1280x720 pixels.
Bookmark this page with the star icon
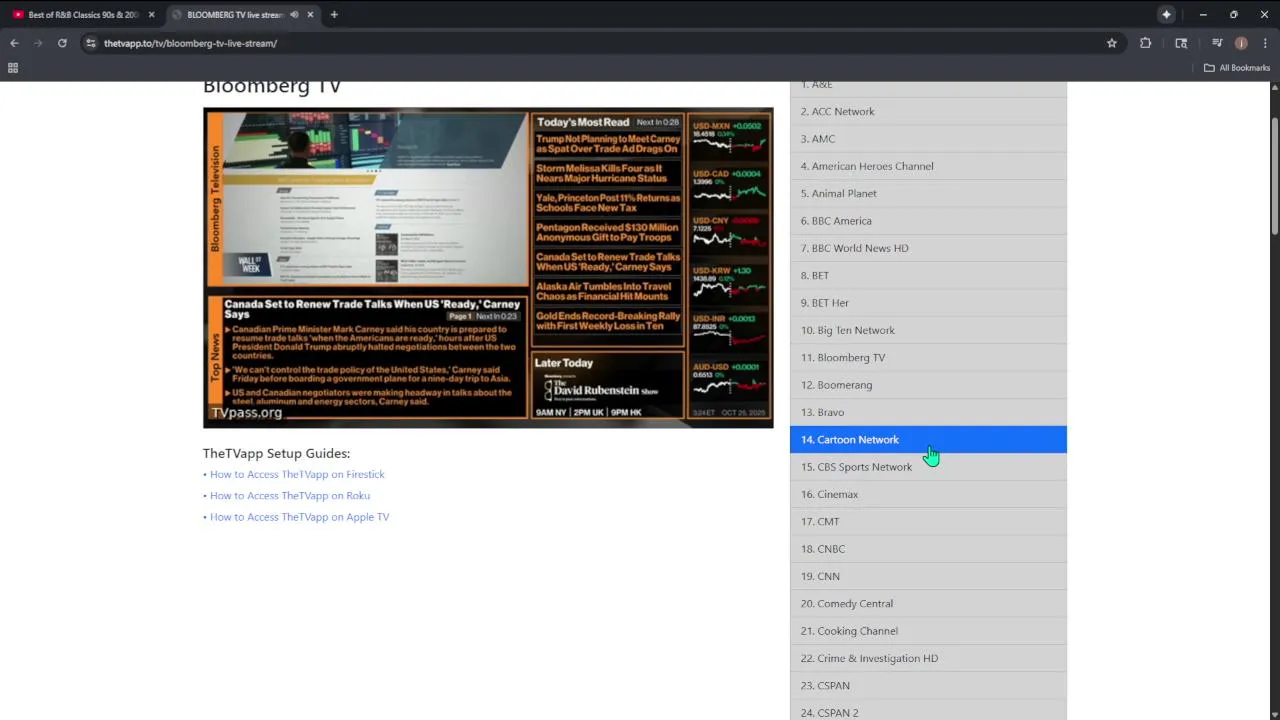[x=1112, y=43]
